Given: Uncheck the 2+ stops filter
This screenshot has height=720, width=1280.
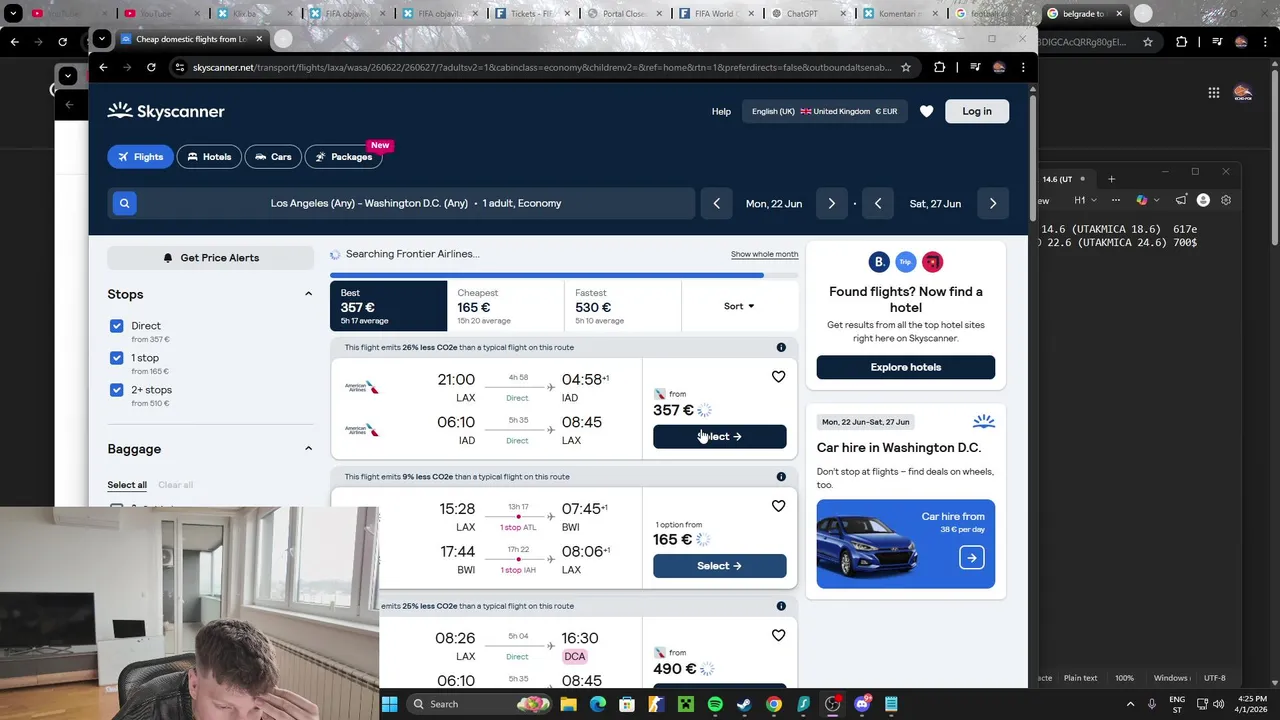Looking at the screenshot, I should click(117, 390).
